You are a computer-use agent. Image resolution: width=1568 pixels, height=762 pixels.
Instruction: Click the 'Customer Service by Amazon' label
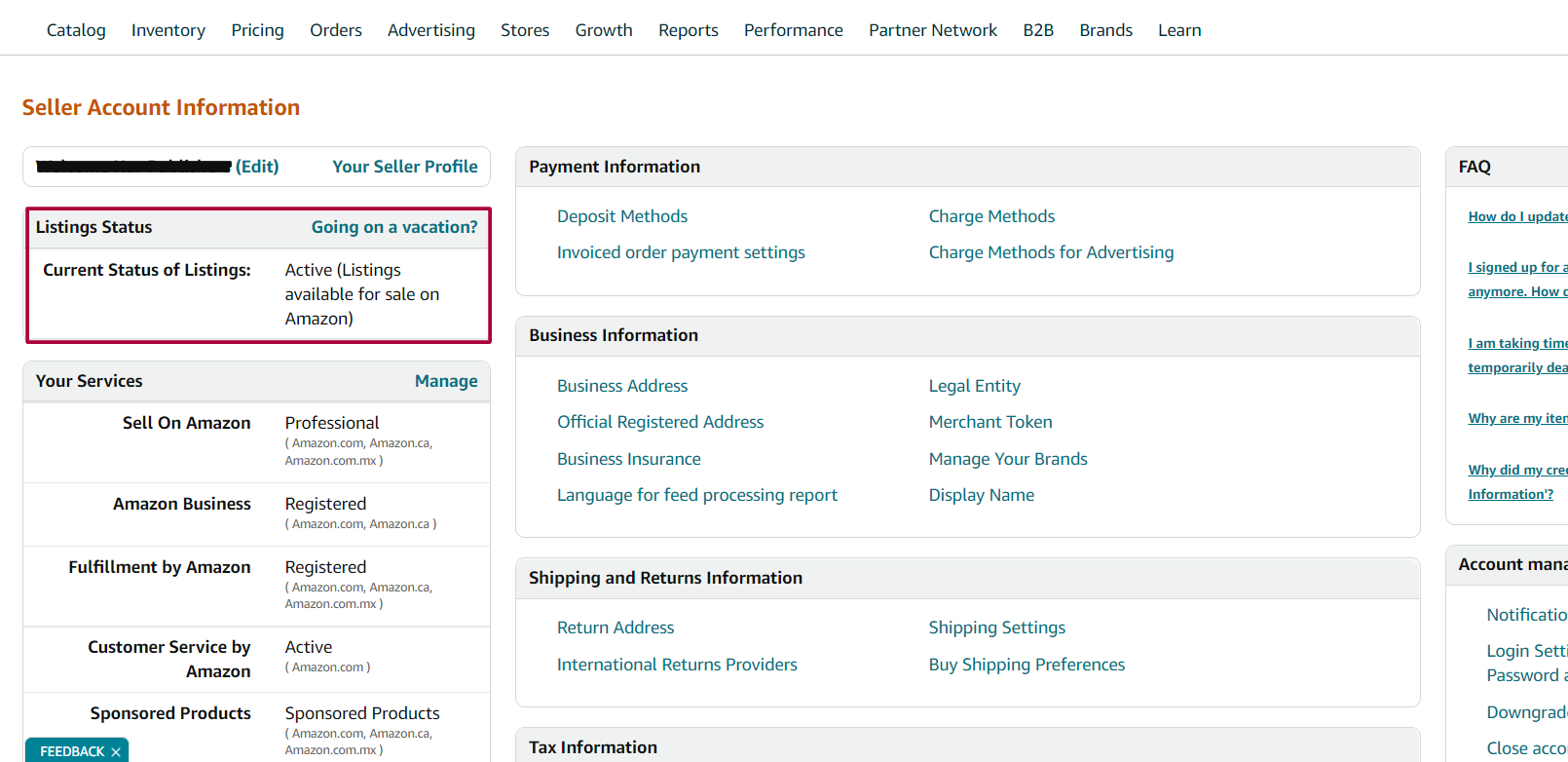pos(169,659)
